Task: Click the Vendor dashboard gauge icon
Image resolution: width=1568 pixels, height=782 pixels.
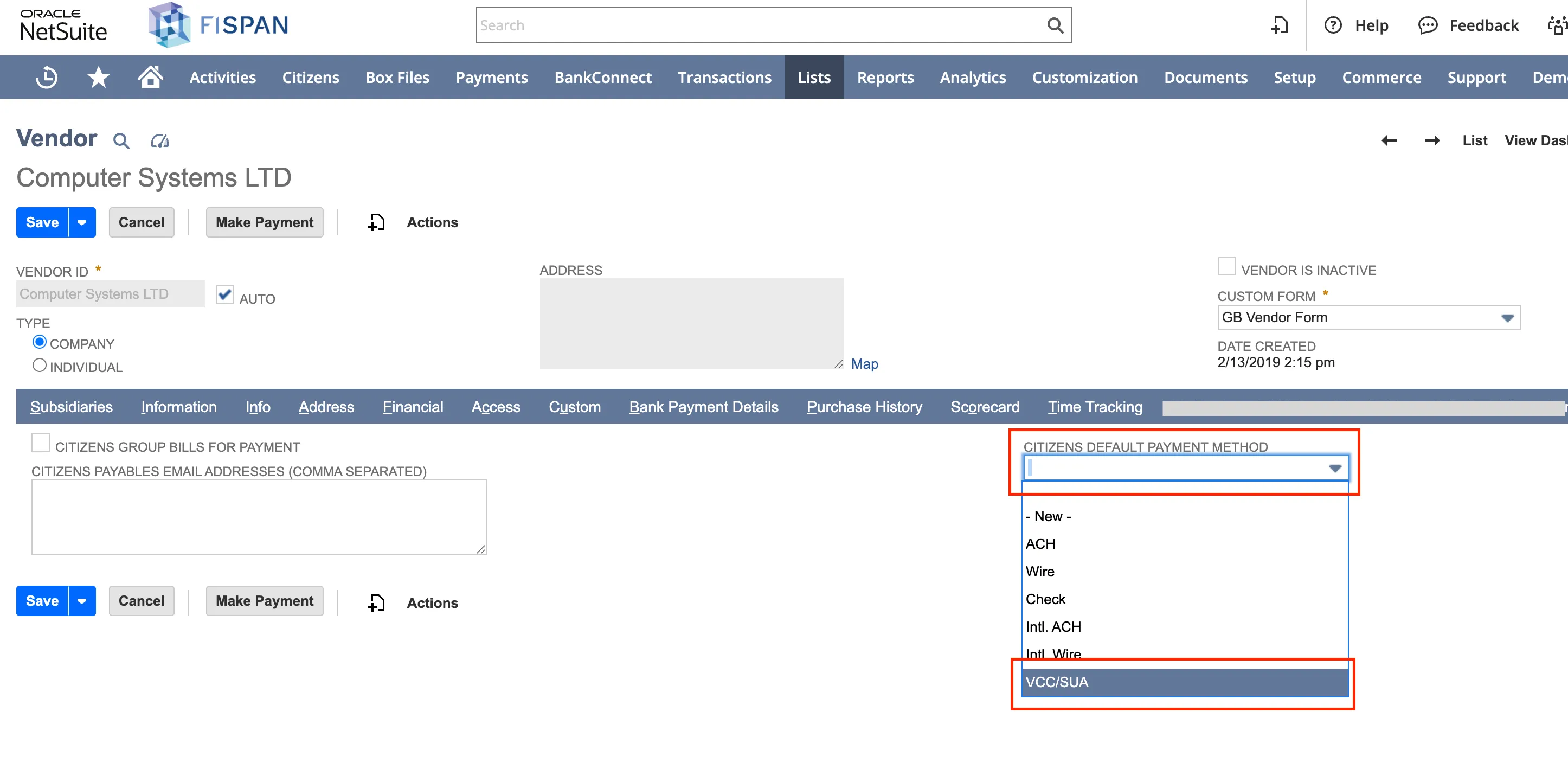Action: pos(159,140)
